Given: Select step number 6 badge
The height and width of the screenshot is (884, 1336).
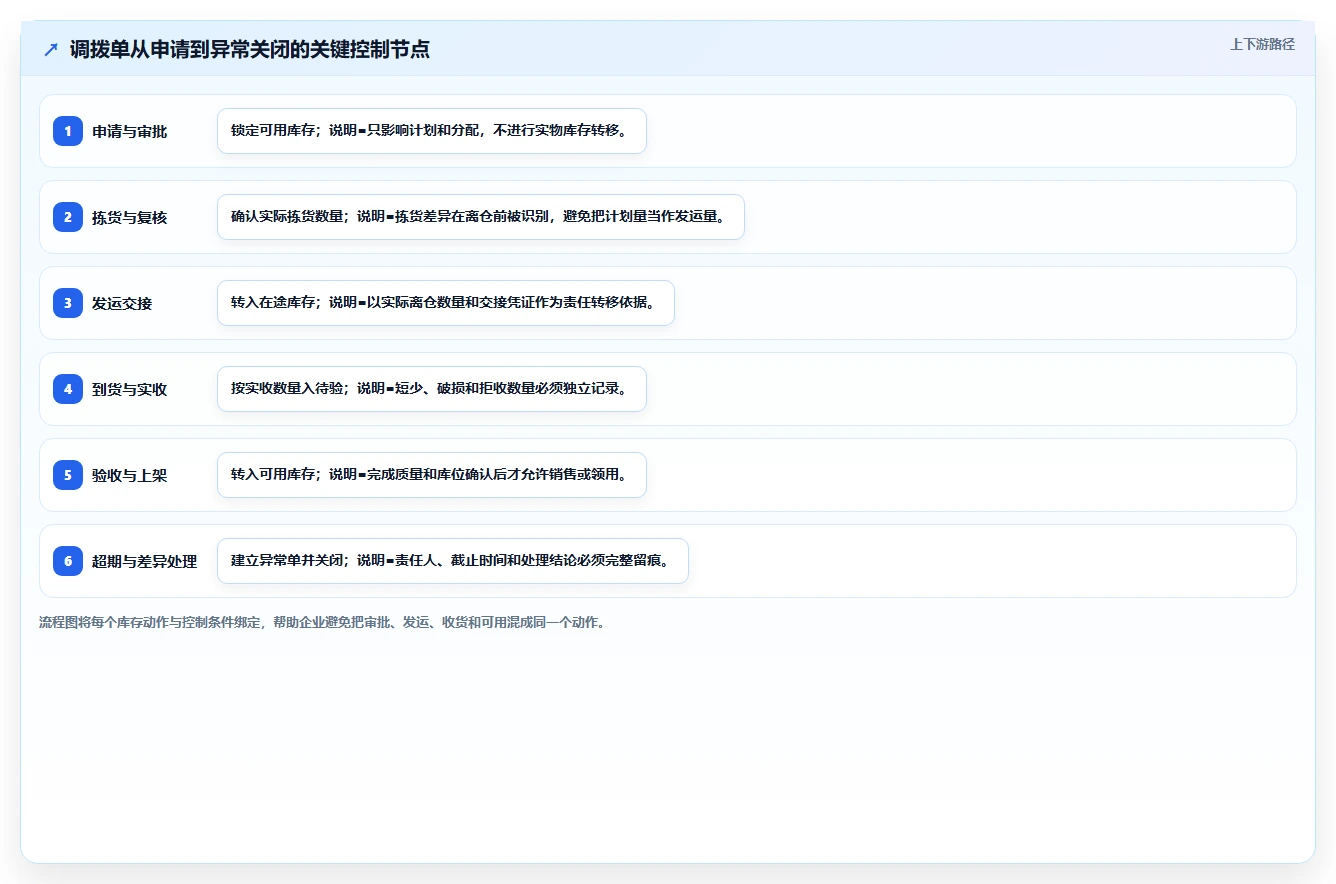Looking at the screenshot, I should (x=68, y=561).
